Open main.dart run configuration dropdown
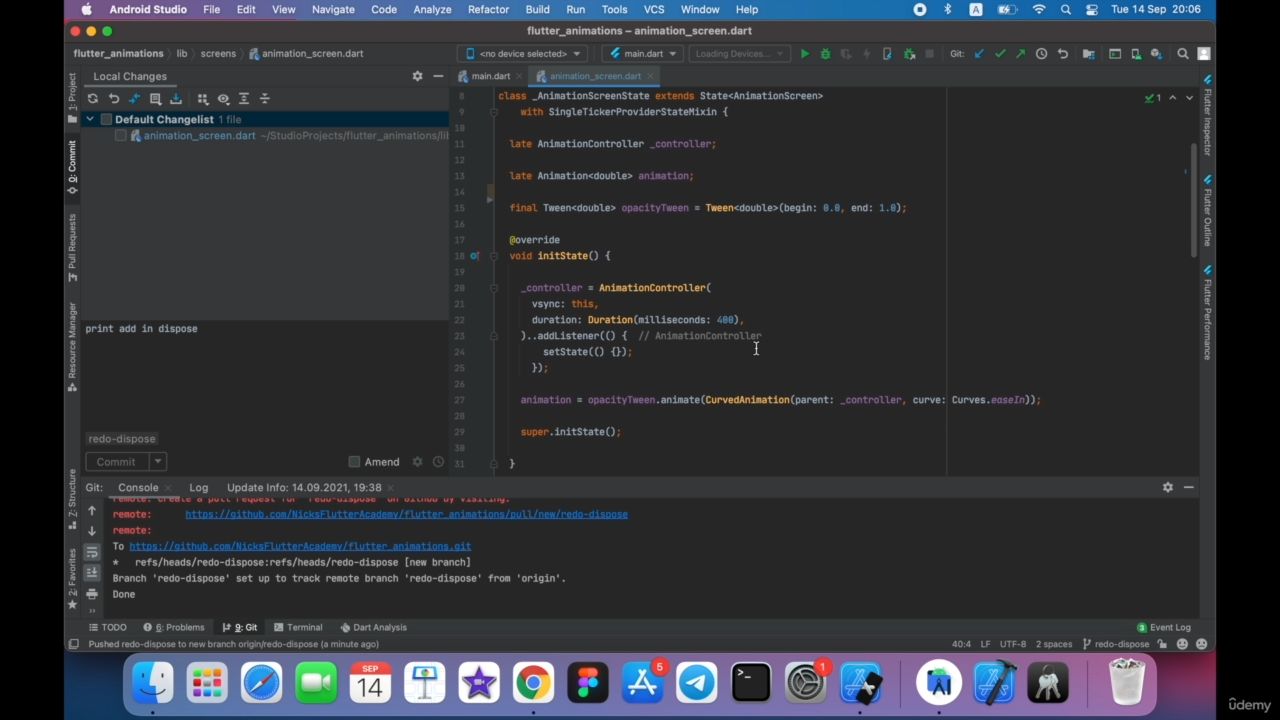Screen dimensions: 1280x720 tap(643, 54)
